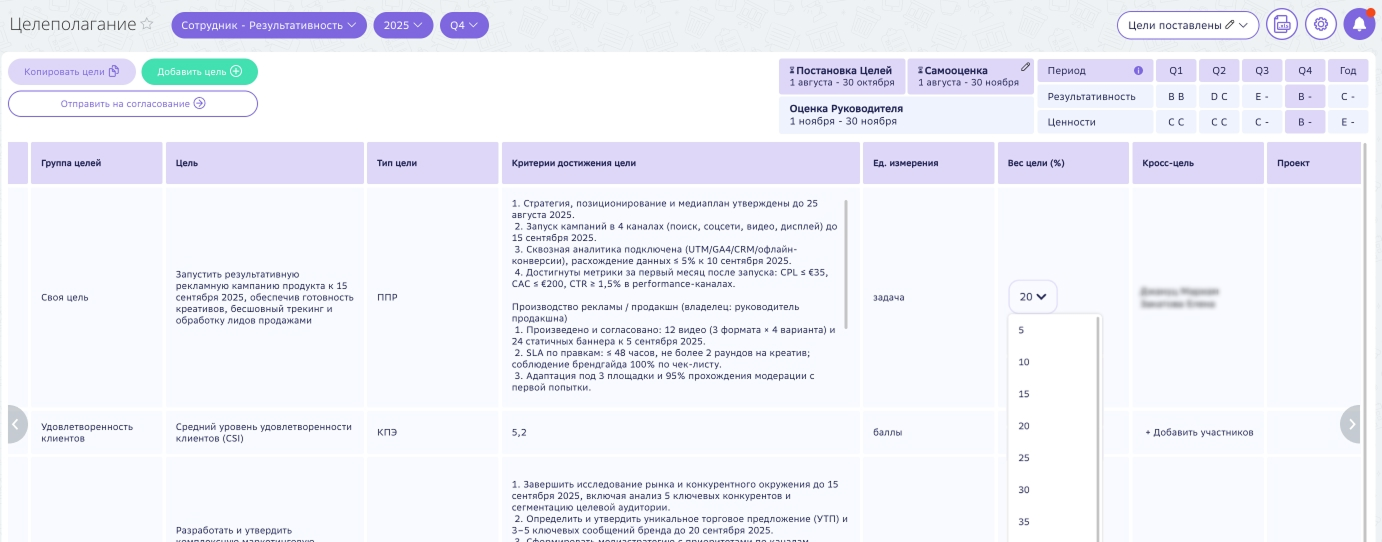Open the Q4 quarter dropdown
The height and width of the screenshot is (542, 1382).
click(x=464, y=25)
